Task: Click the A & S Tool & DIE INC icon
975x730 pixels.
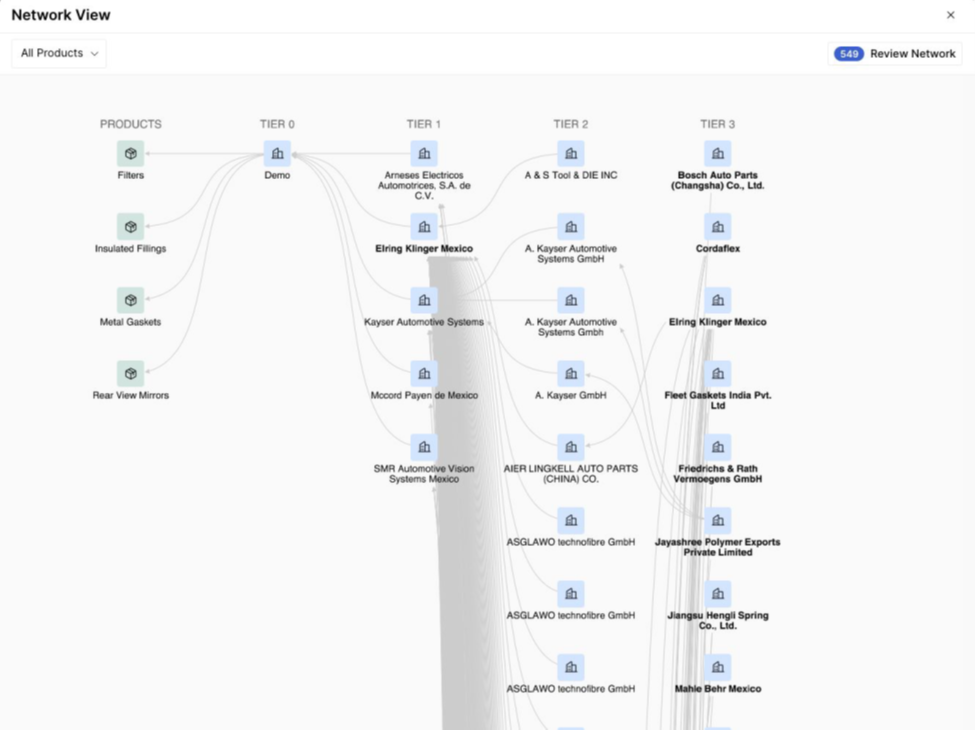Action: point(571,154)
